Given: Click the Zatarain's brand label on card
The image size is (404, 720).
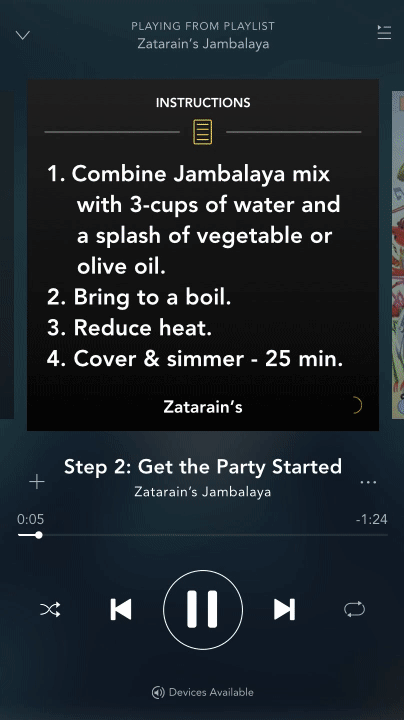Looking at the screenshot, I should click(x=202, y=407).
